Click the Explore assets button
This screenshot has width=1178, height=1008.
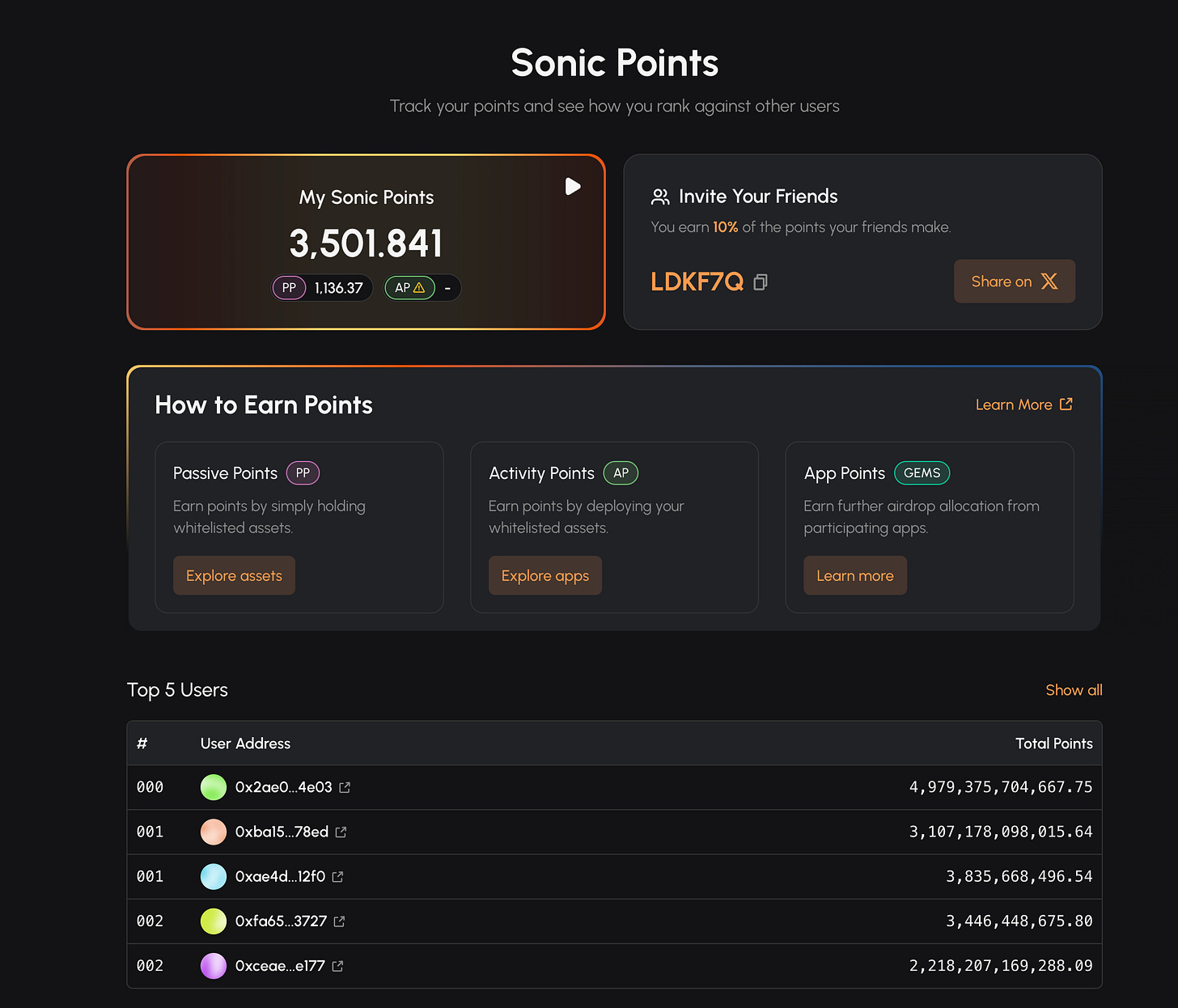tap(234, 575)
